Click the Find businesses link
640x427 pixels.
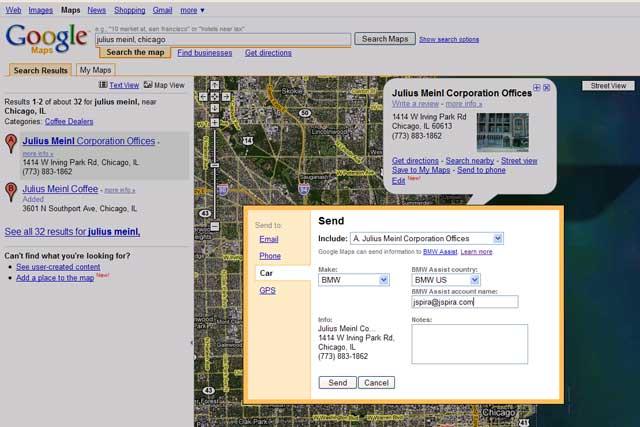204,53
